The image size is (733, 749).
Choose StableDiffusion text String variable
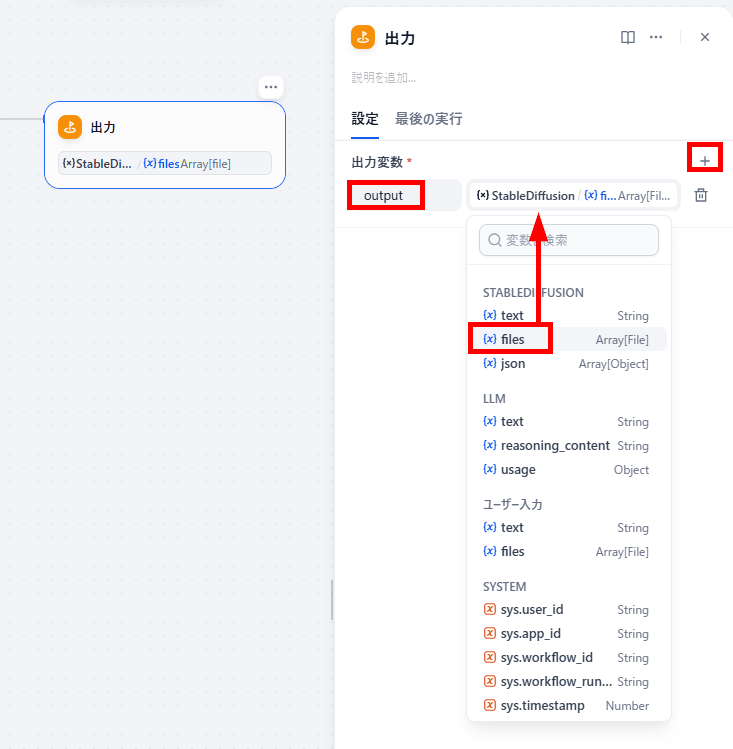click(566, 316)
